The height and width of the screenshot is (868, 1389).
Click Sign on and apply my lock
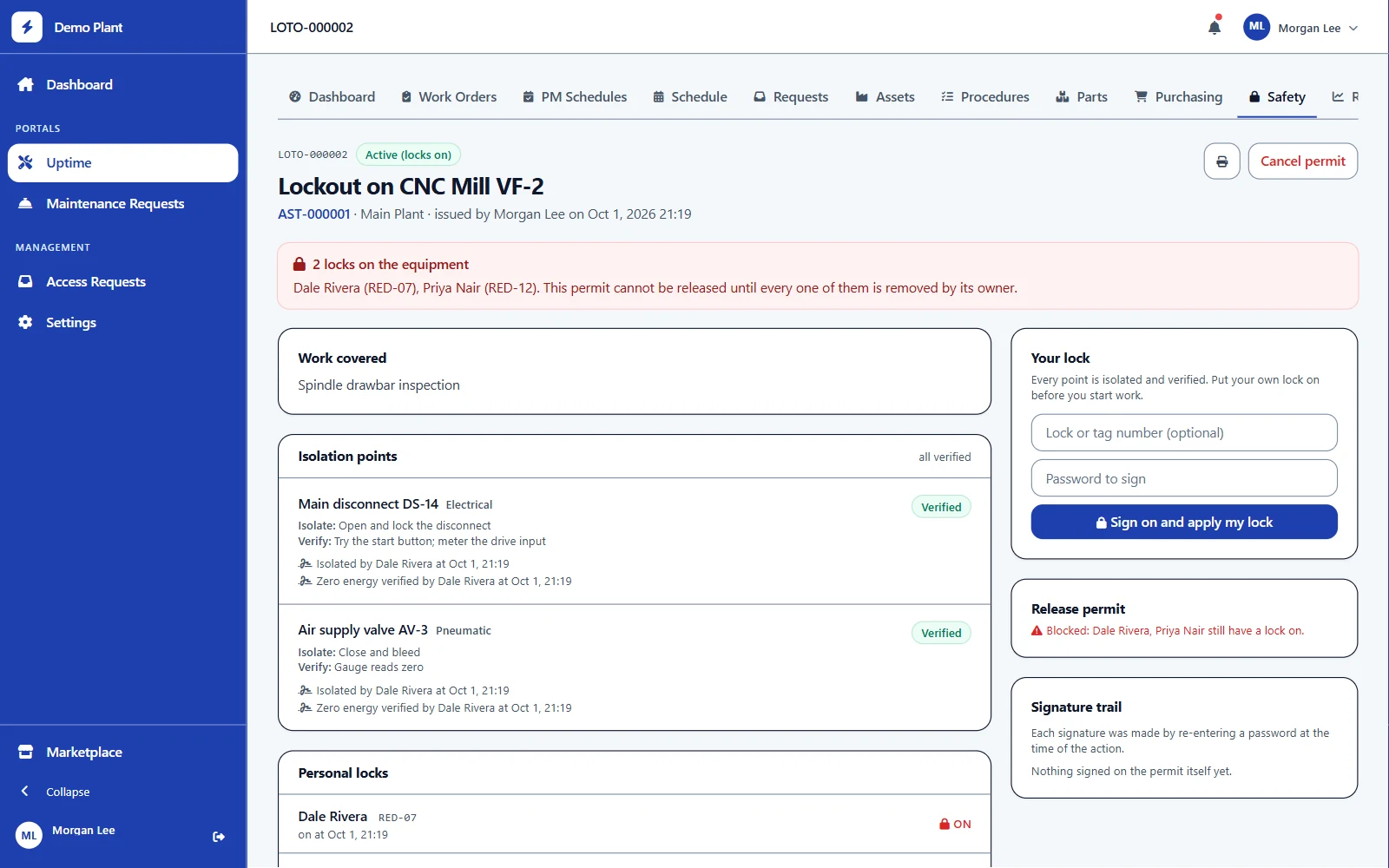tap(1184, 523)
